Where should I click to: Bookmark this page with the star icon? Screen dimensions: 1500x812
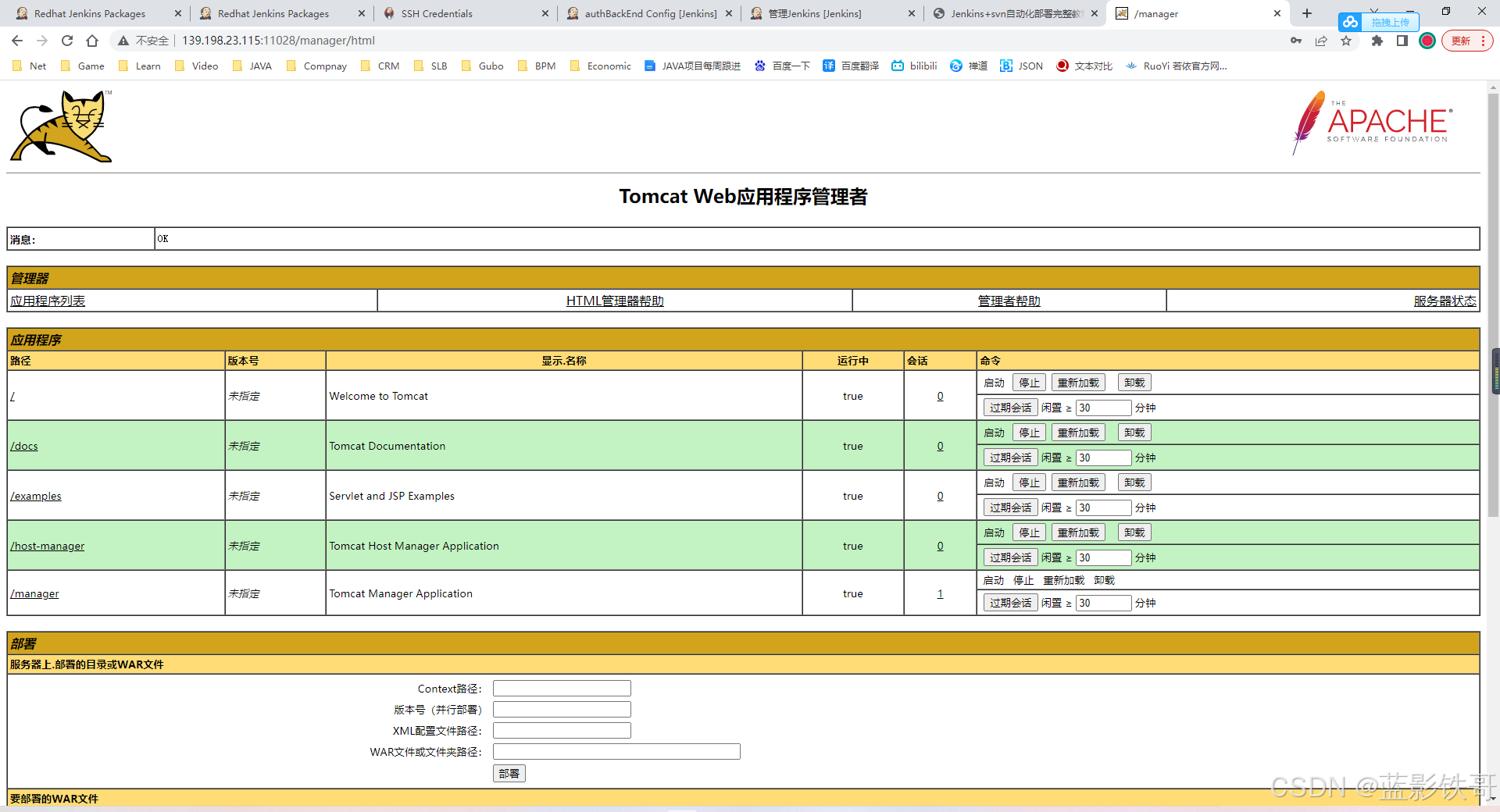(1346, 41)
